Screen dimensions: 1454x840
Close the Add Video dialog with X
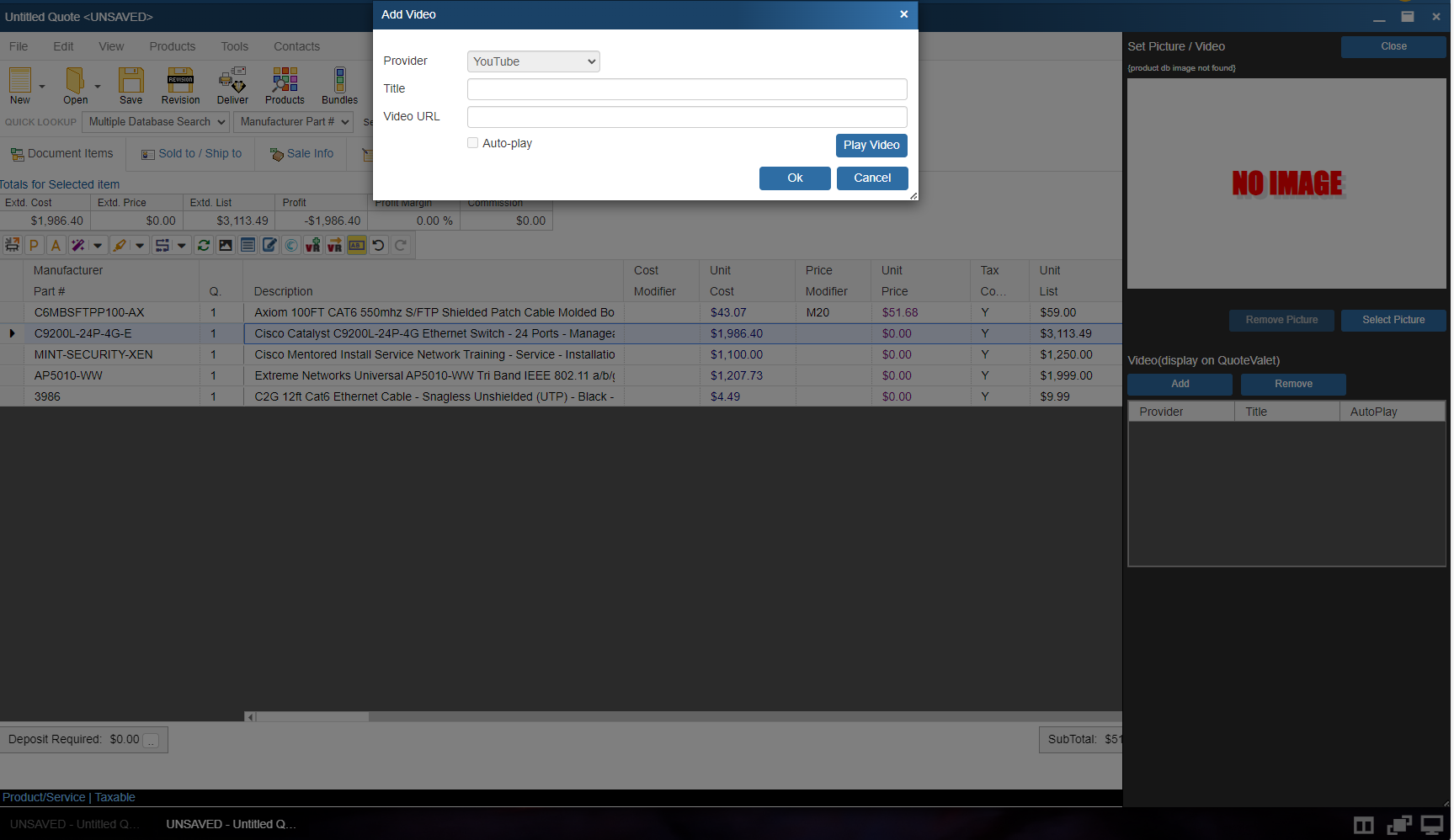pos(903,14)
